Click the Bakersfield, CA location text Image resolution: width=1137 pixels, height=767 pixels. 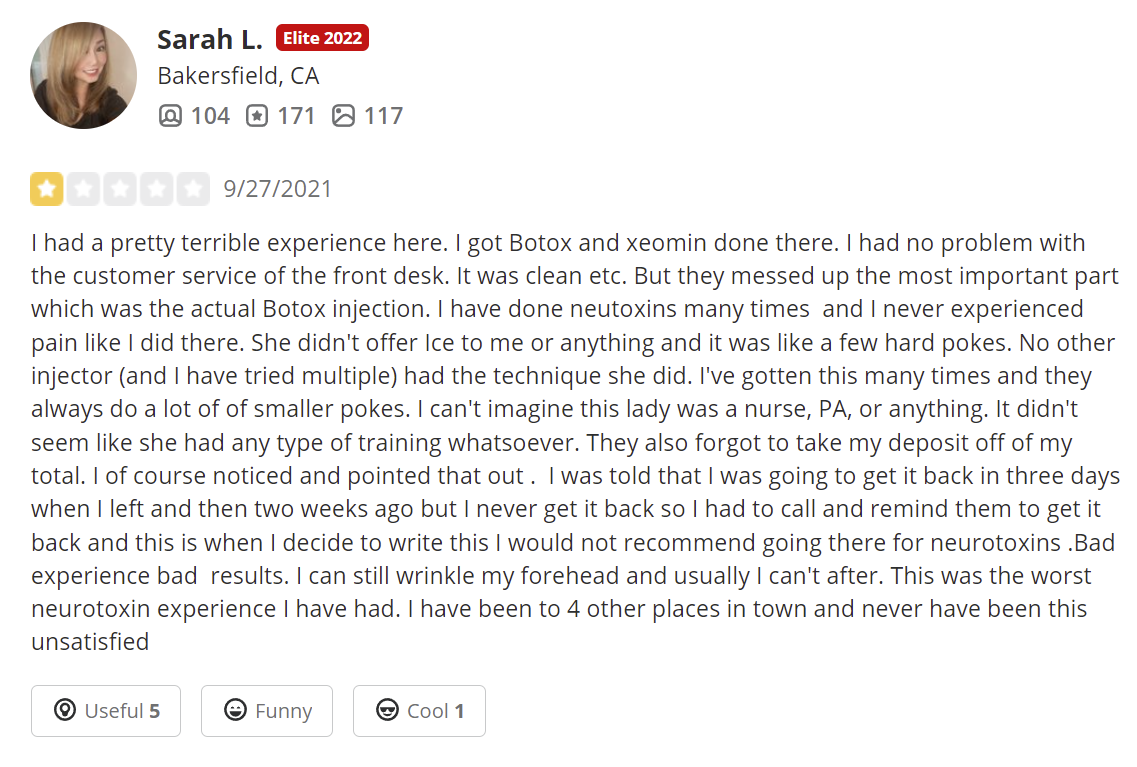click(x=238, y=76)
